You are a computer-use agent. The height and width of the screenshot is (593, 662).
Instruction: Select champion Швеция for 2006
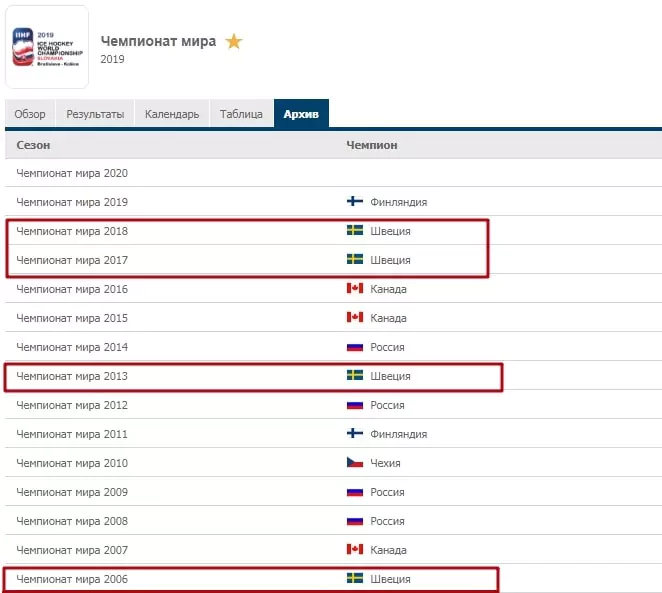390,579
